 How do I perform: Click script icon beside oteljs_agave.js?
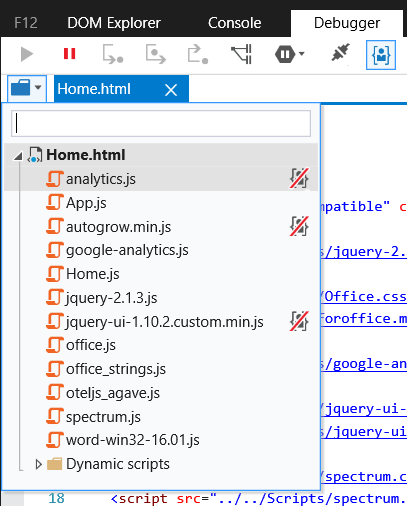click(55, 392)
